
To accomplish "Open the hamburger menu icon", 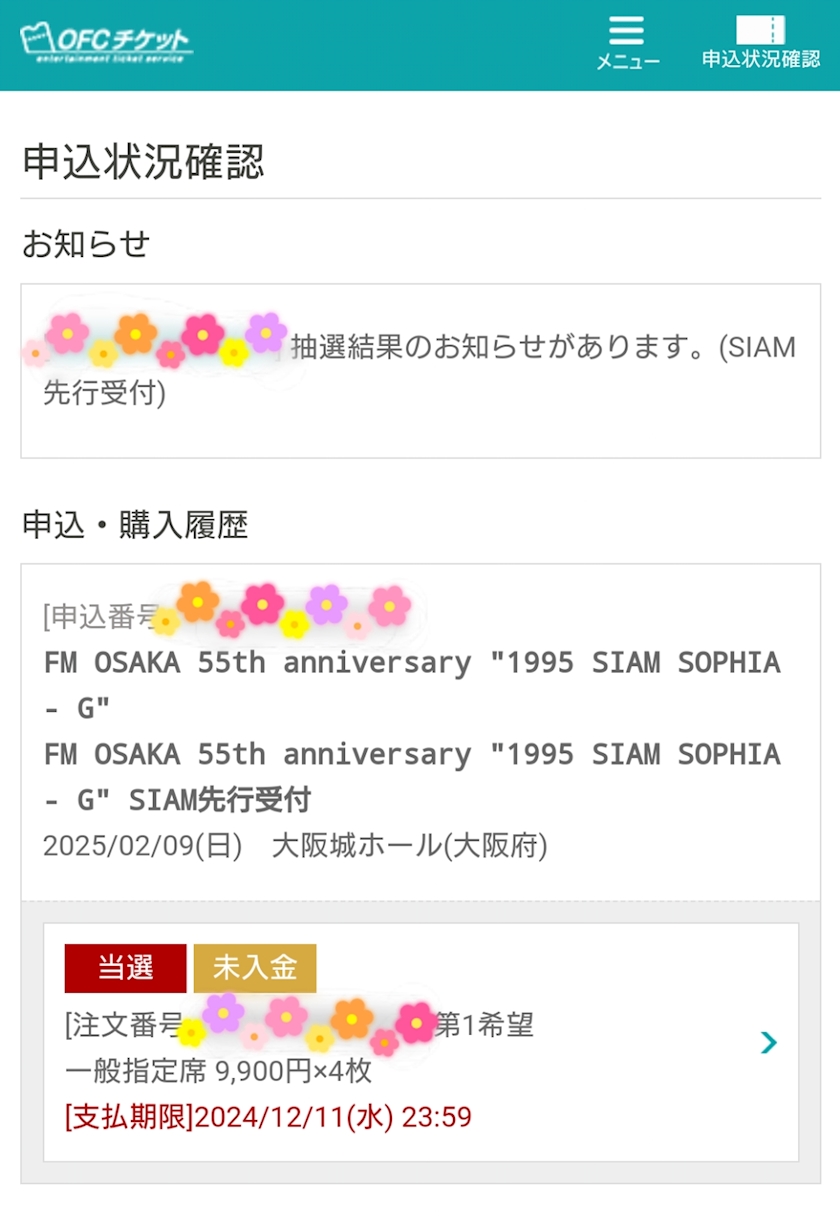I will click(627, 30).
